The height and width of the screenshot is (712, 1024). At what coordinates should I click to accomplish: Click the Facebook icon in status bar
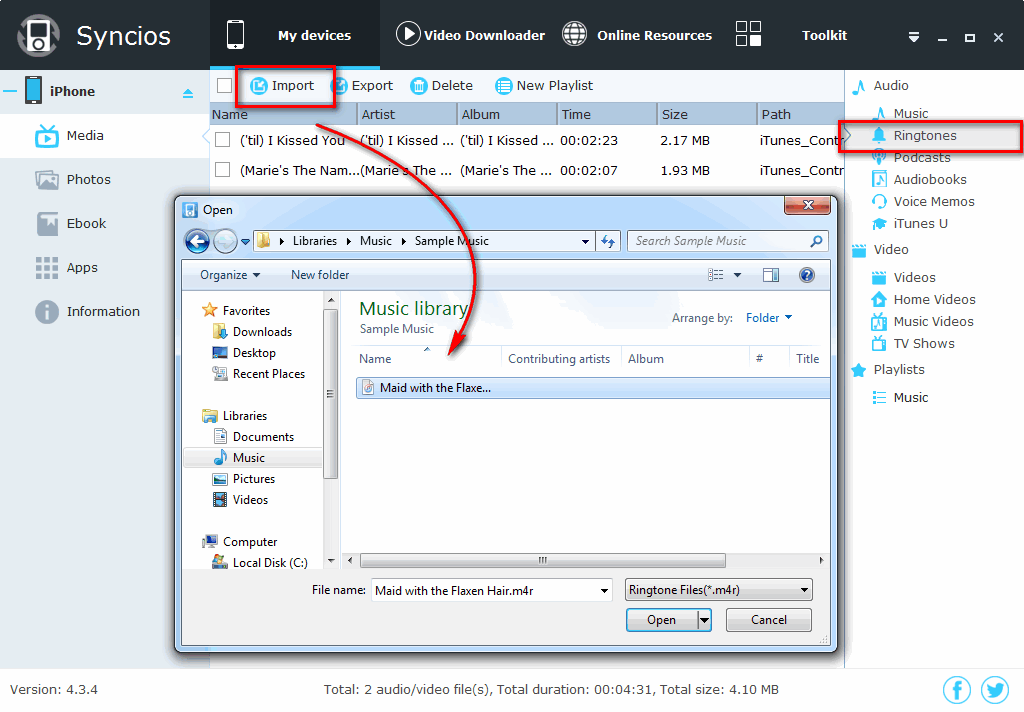(x=957, y=689)
